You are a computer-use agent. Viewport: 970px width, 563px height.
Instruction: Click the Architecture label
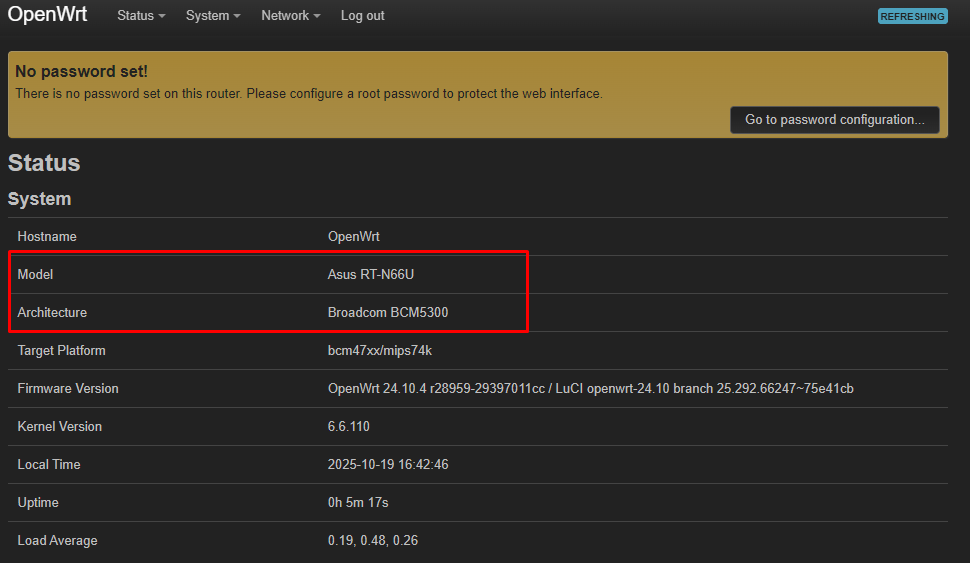(52, 312)
